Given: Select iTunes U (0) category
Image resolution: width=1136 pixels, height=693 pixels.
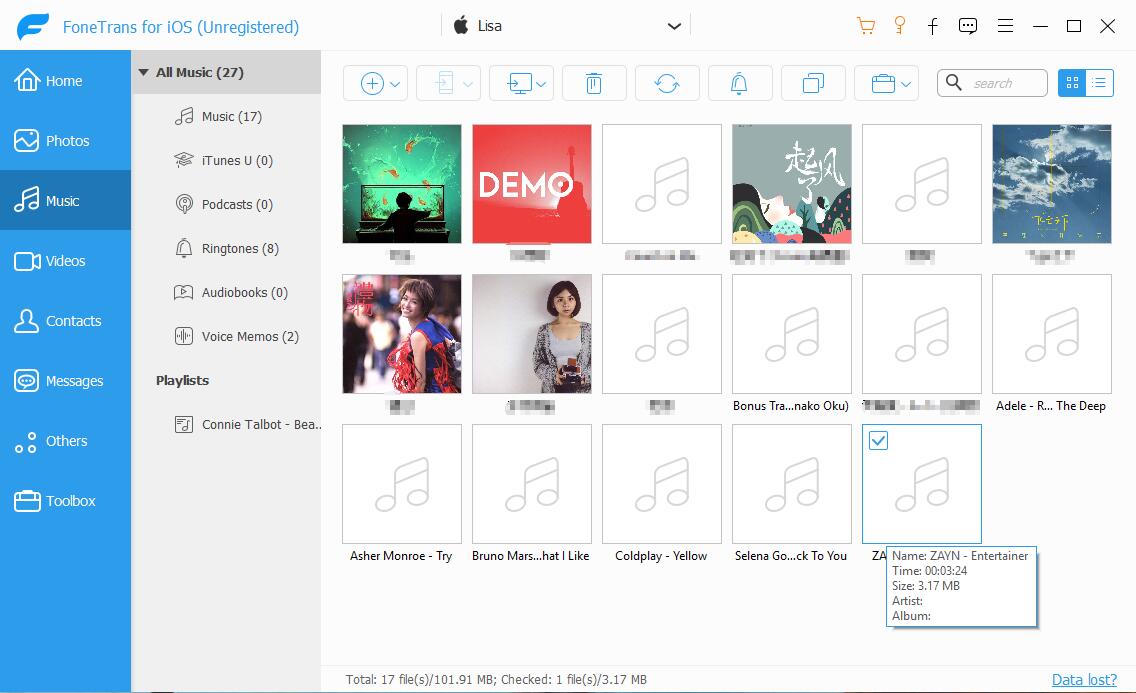Looking at the screenshot, I should [x=226, y=161].
